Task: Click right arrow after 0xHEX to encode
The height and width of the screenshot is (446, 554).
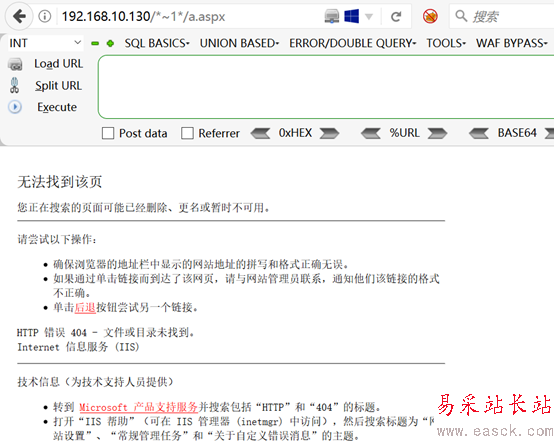Action: click(329, 133)
